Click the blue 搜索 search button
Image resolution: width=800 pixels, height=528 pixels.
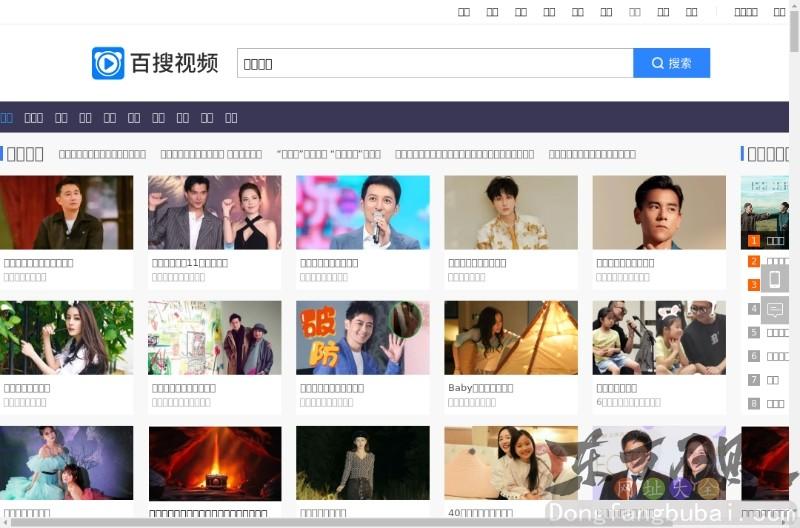671,63
